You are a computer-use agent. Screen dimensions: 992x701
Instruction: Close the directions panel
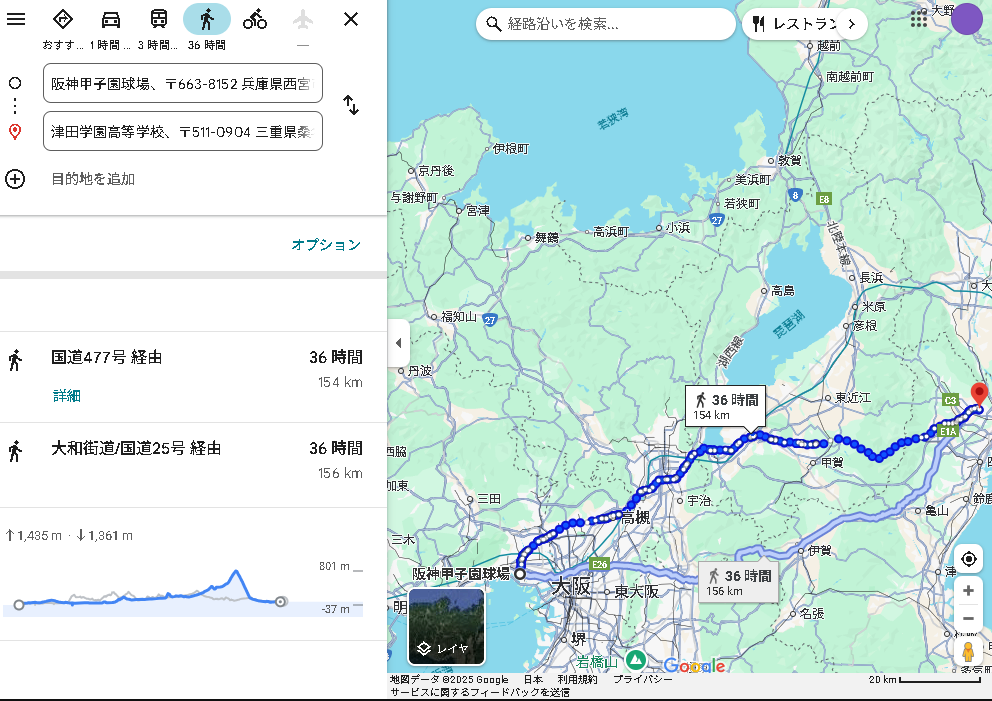coord(351,19)
